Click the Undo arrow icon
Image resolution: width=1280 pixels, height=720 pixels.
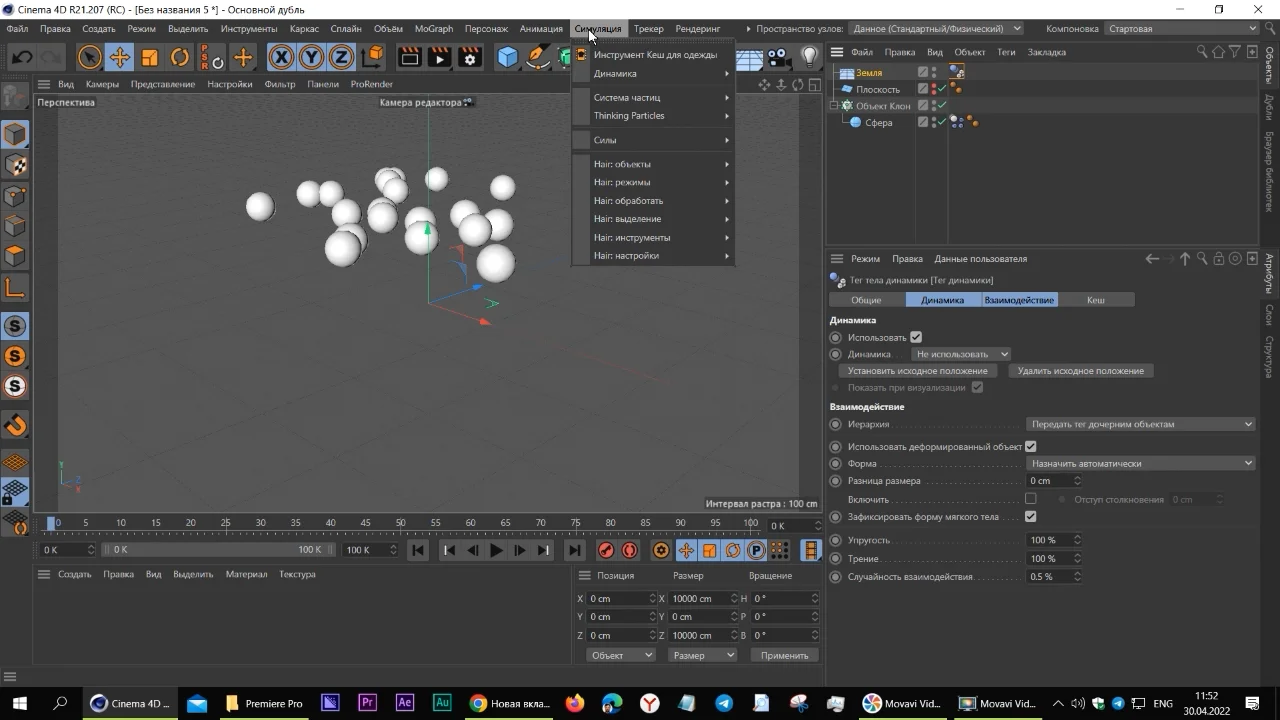(x=21, y=58)
